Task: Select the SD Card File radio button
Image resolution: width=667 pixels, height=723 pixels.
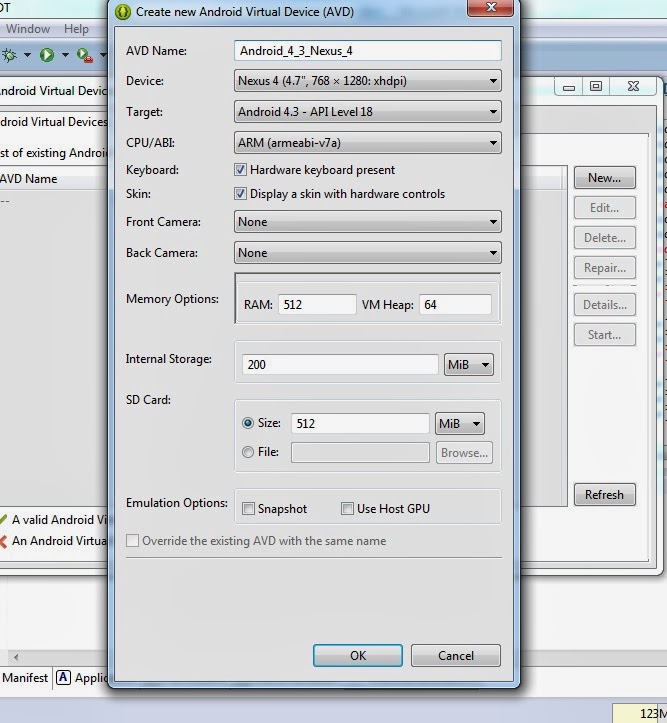Action: point(248,452)
